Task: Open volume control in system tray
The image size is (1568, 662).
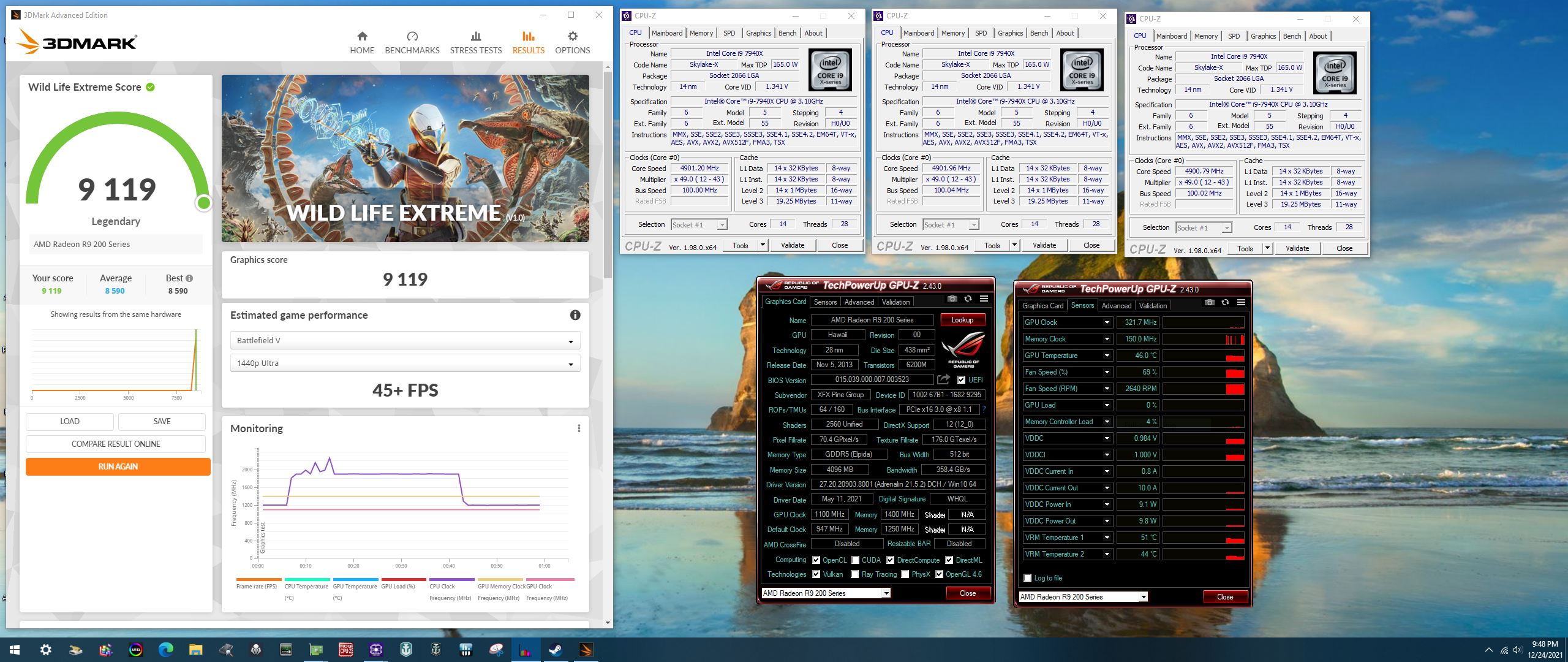Action: click(1518, 650)
